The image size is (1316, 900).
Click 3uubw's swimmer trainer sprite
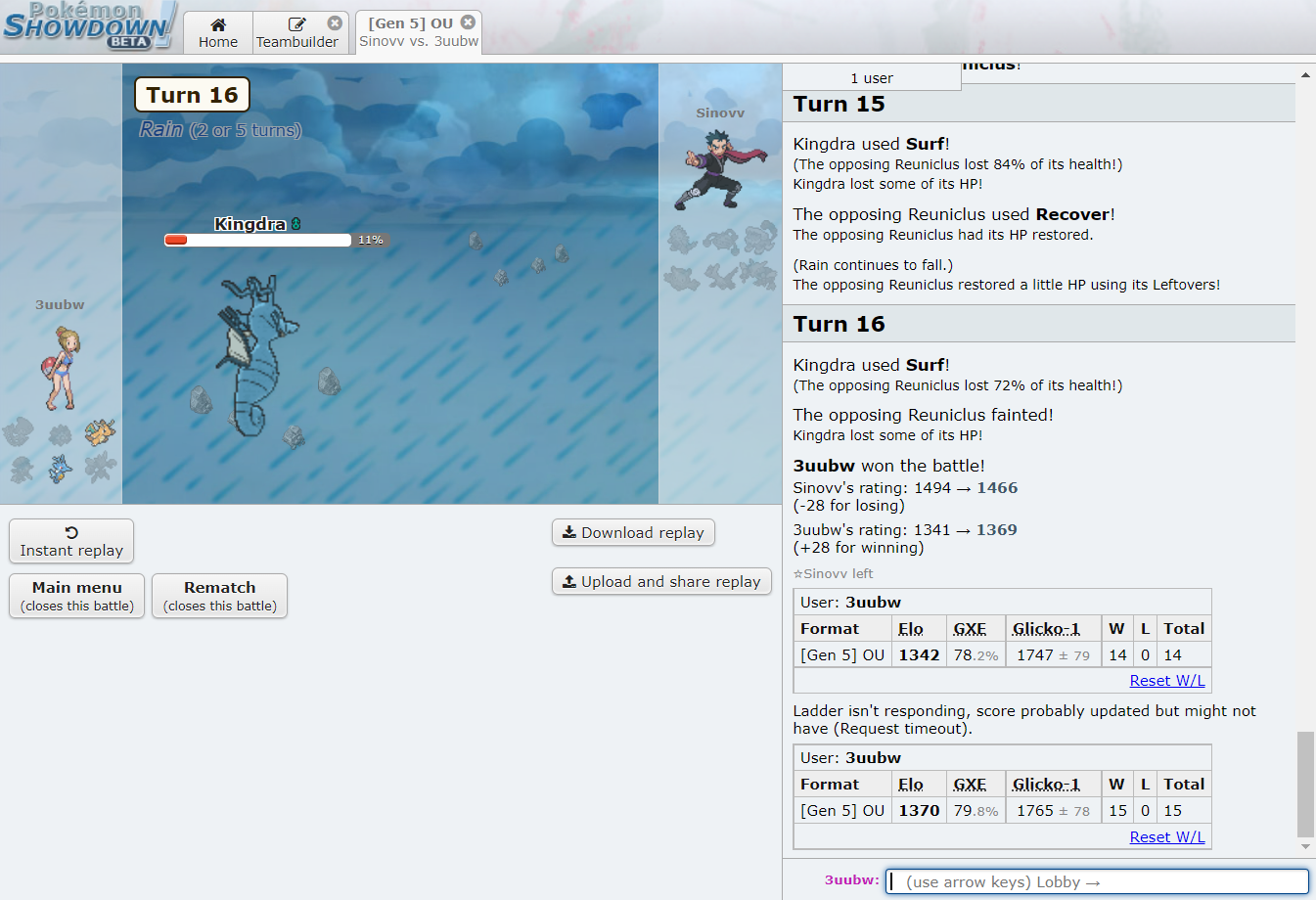(61, 368)
